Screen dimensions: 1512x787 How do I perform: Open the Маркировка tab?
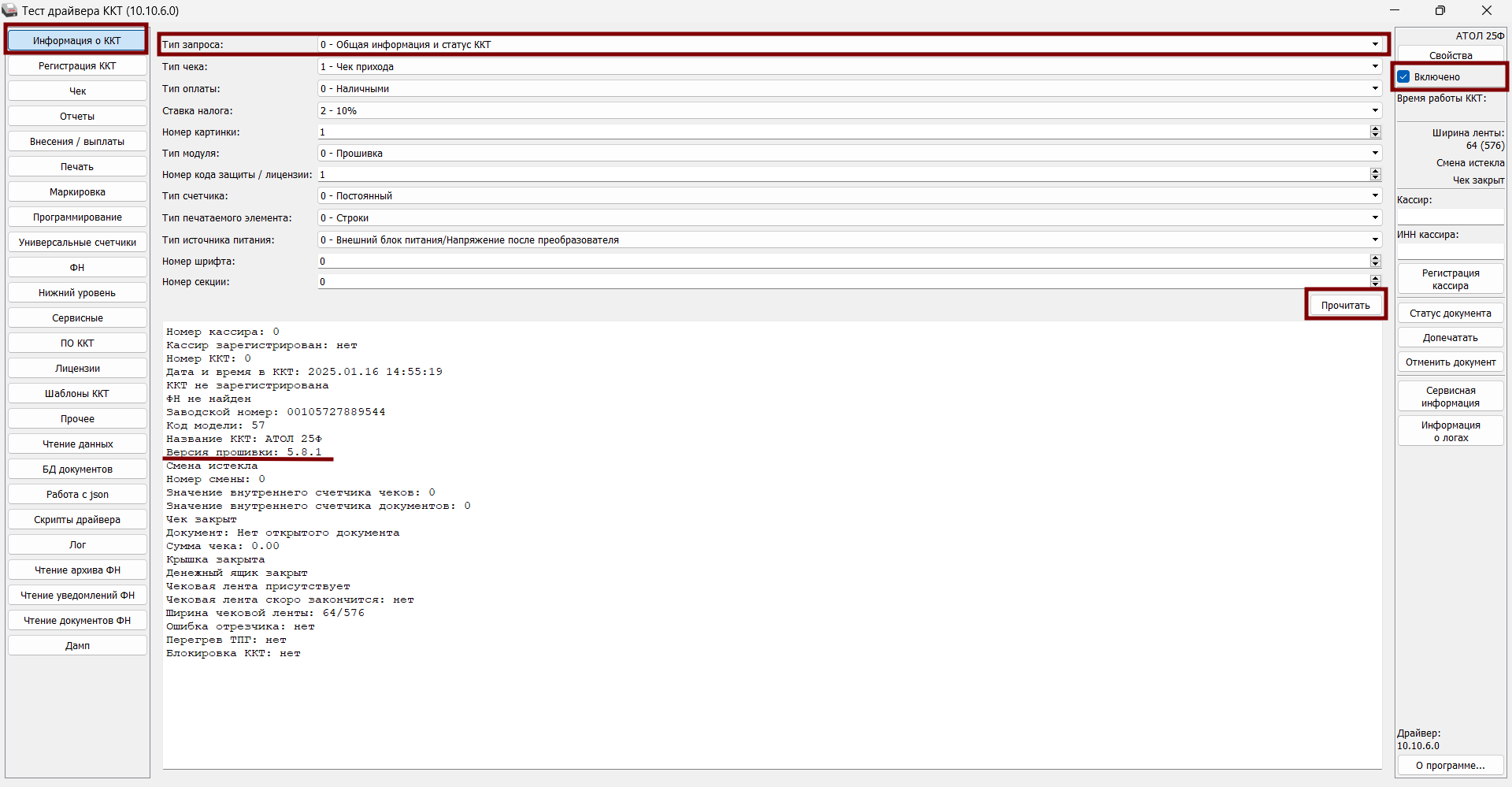tap(77, 192)
